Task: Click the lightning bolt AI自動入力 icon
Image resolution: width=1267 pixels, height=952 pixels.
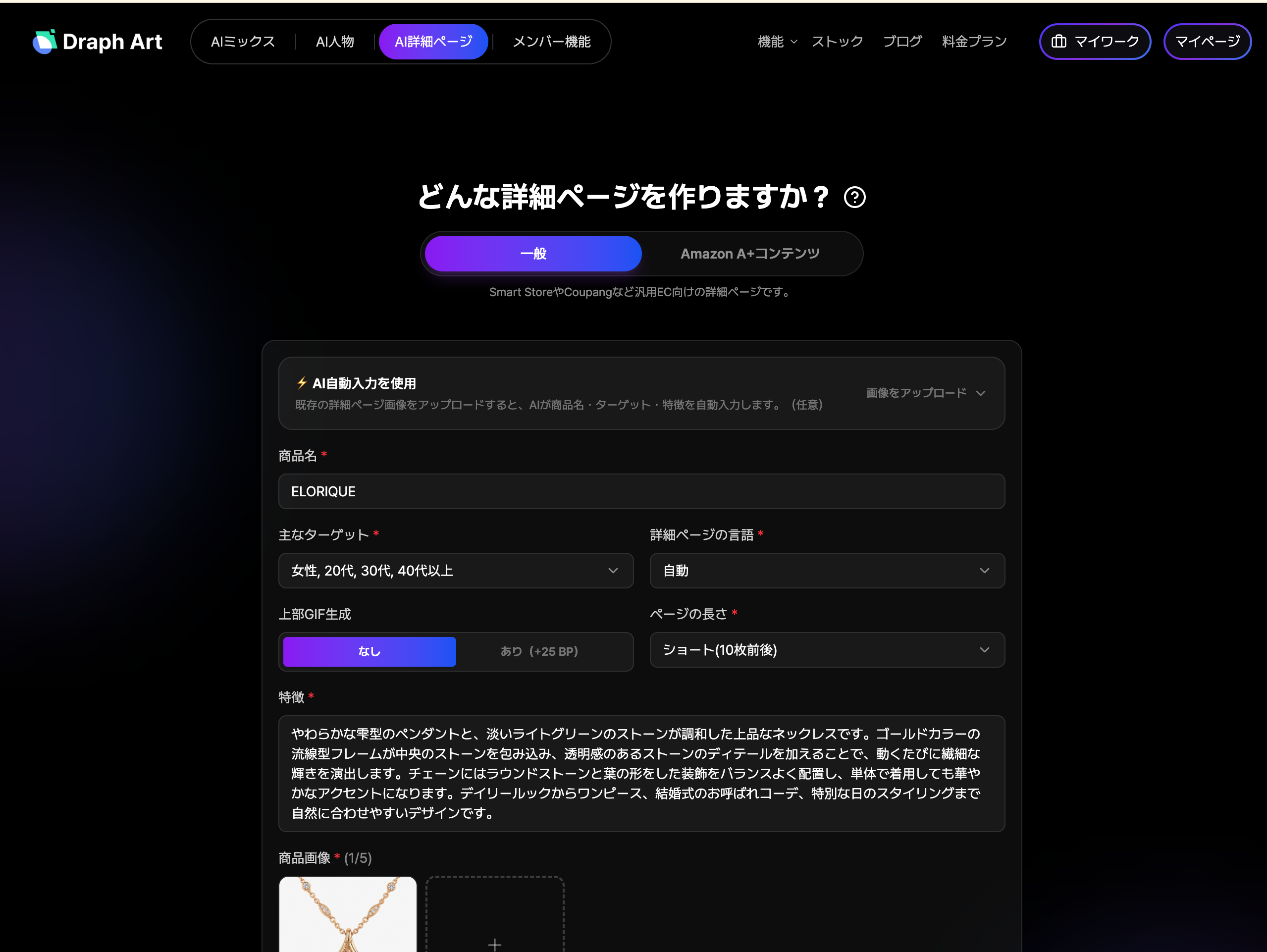Action: [302, 383]
